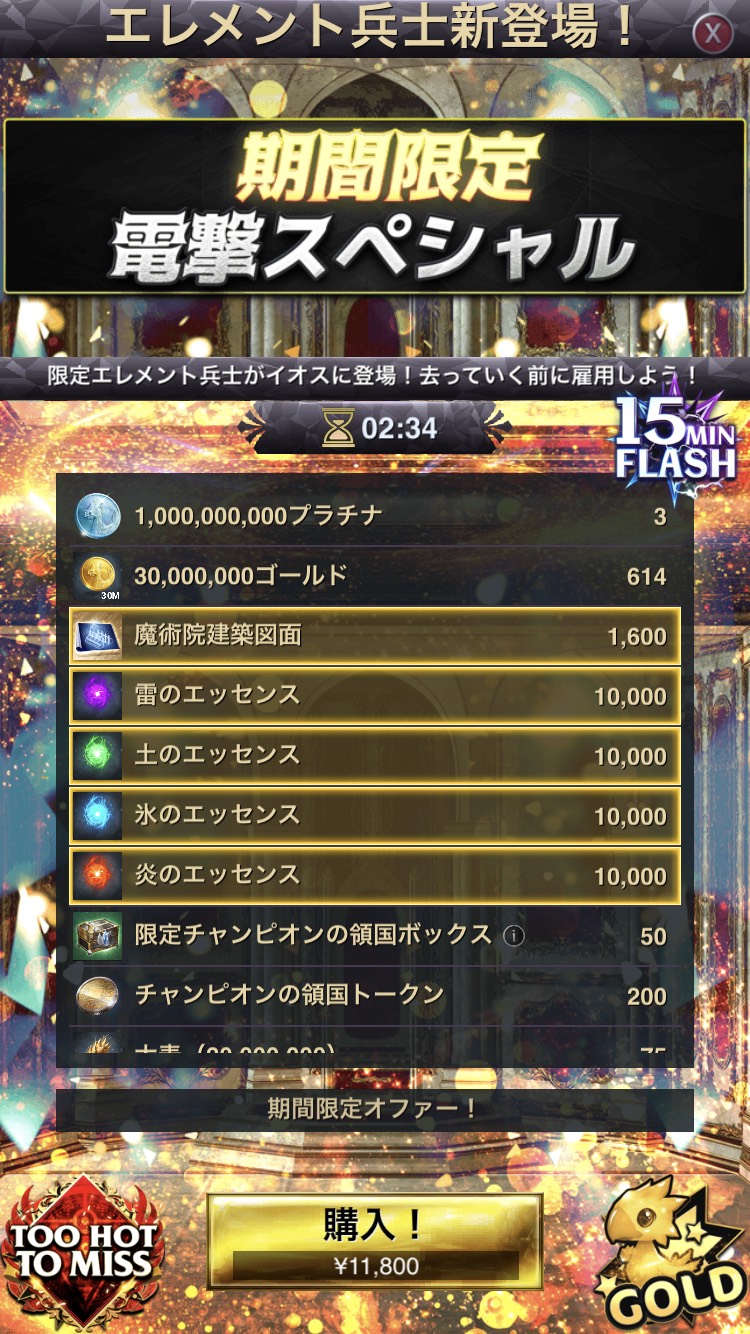The image size is (750, 1334).
Task: Tap the 限定チャンピオンの領国ボックス chest icon
Action: [x=98, y=936]
